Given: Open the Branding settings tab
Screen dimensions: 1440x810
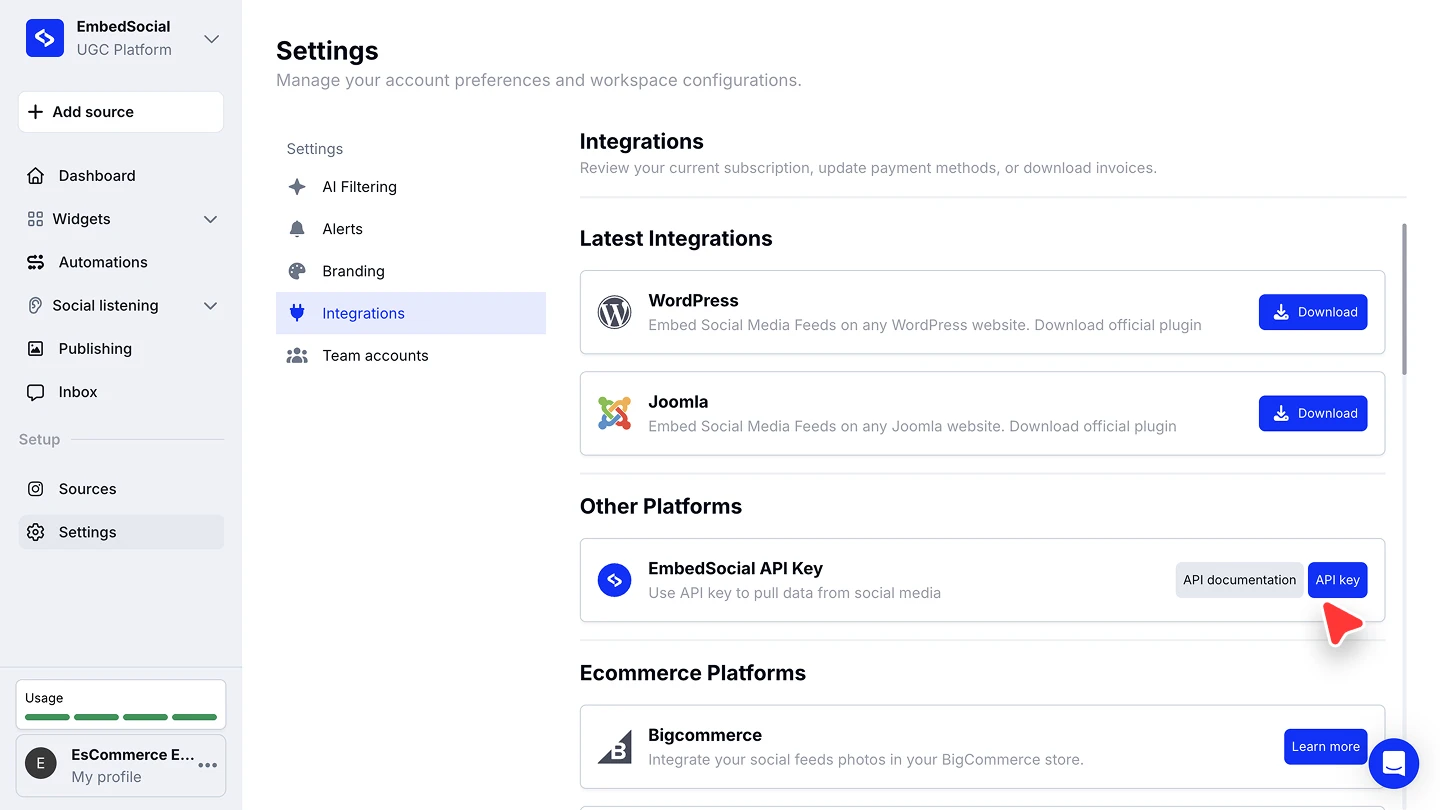Looking at the screenshot, I should pyautogui.click(x=411, y=271).
